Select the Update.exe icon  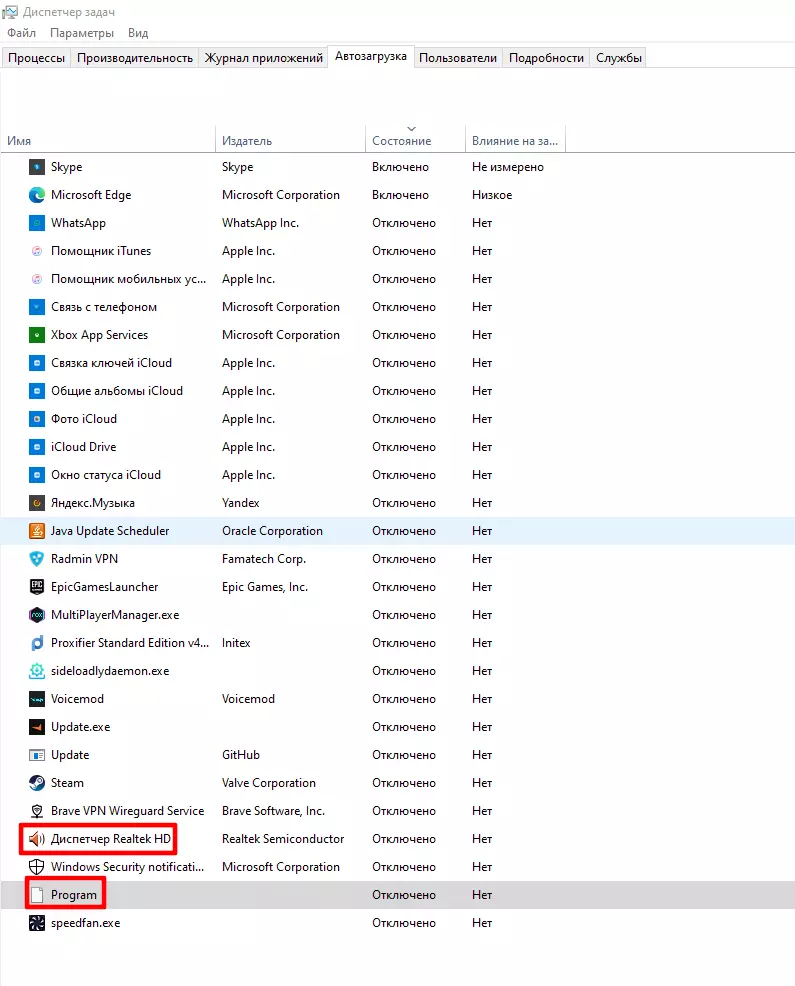[36, 727]
